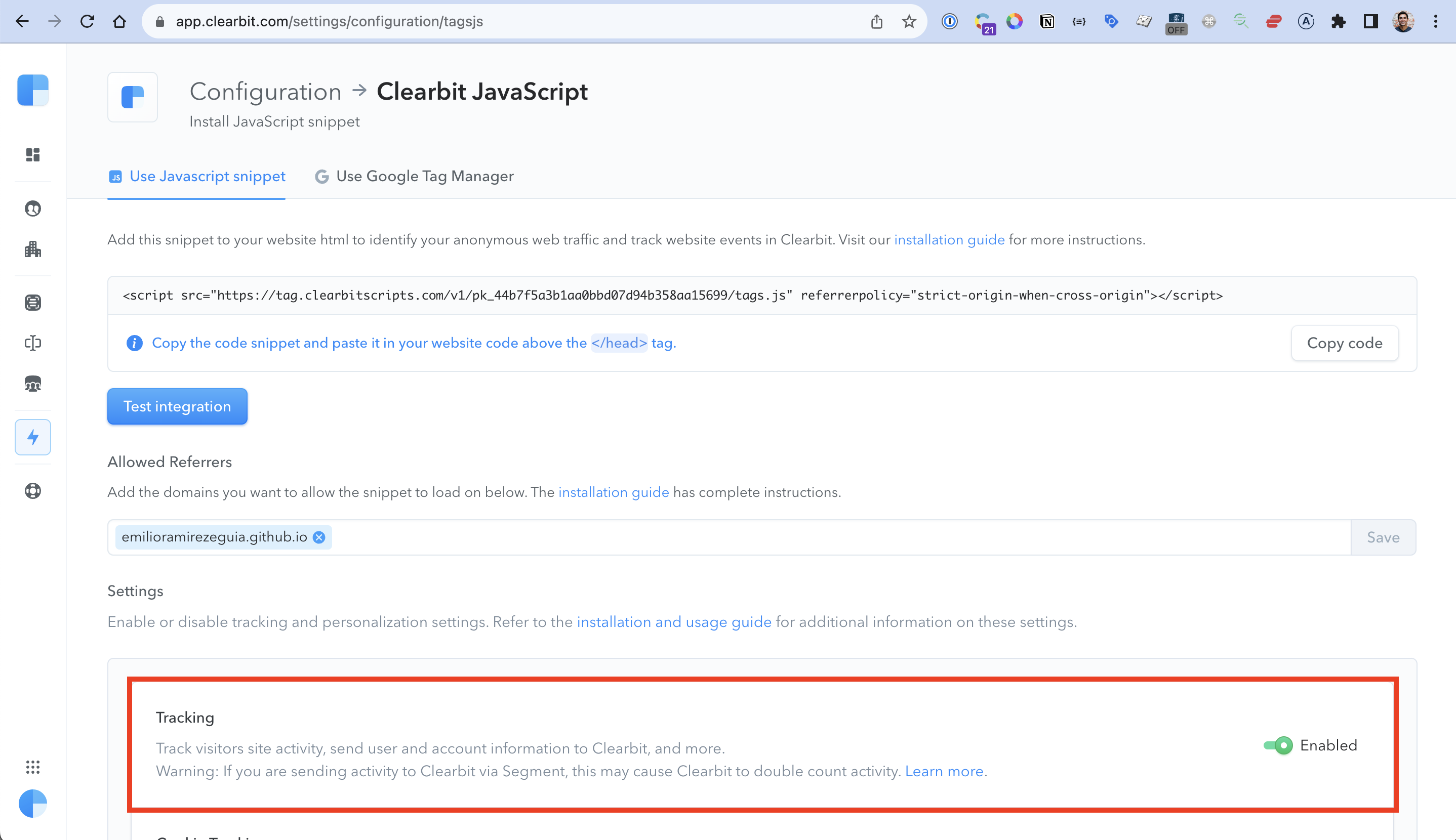
Task: Click Save for allowed referrers
Action: point(1383,537)
